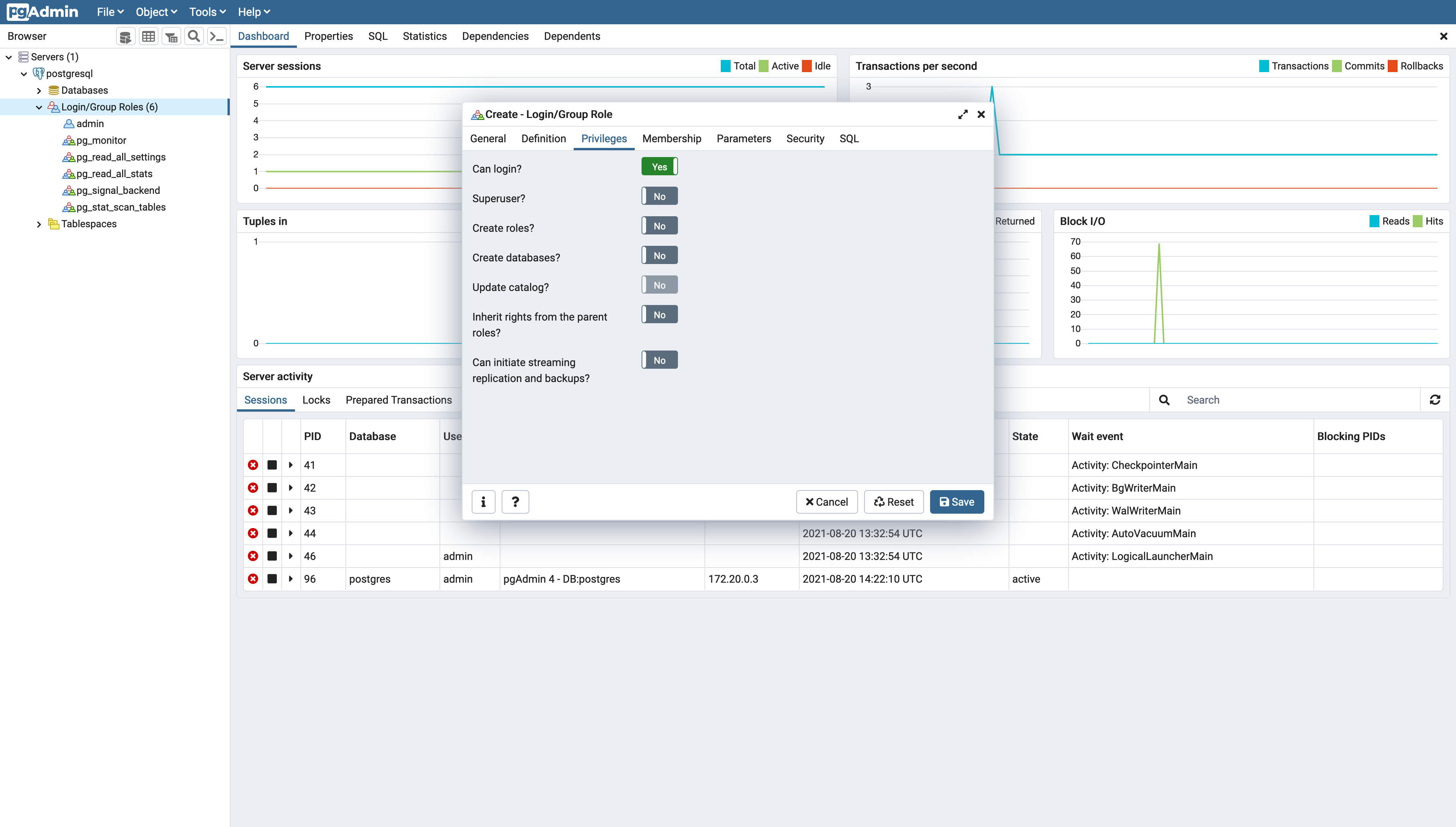Open dialog help with question mark icon
The height and width of the screenshot is (827, 1456).
coord(515,502)
